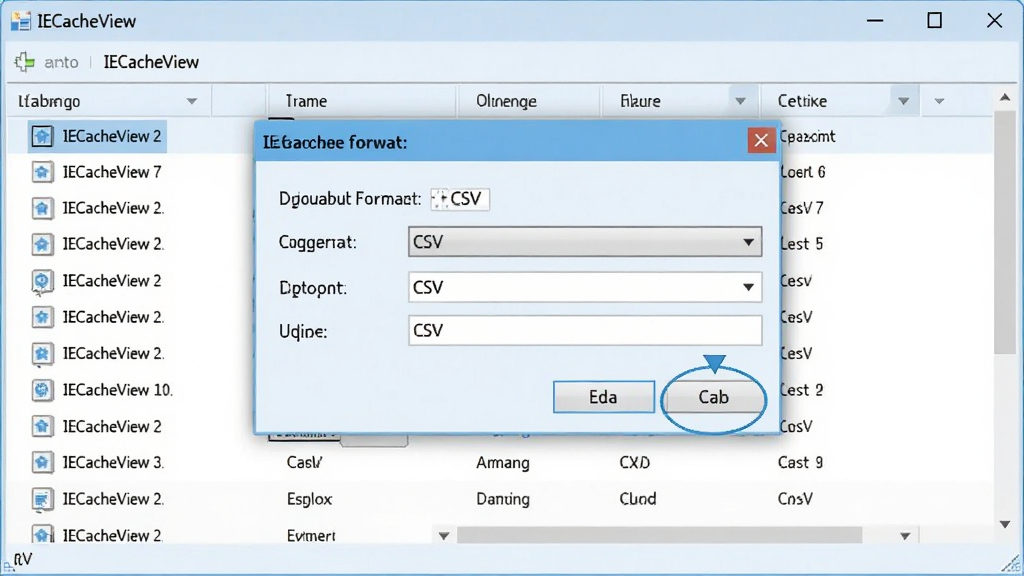Click the icon for IECacheView 10. row

(x=42, y=390)
